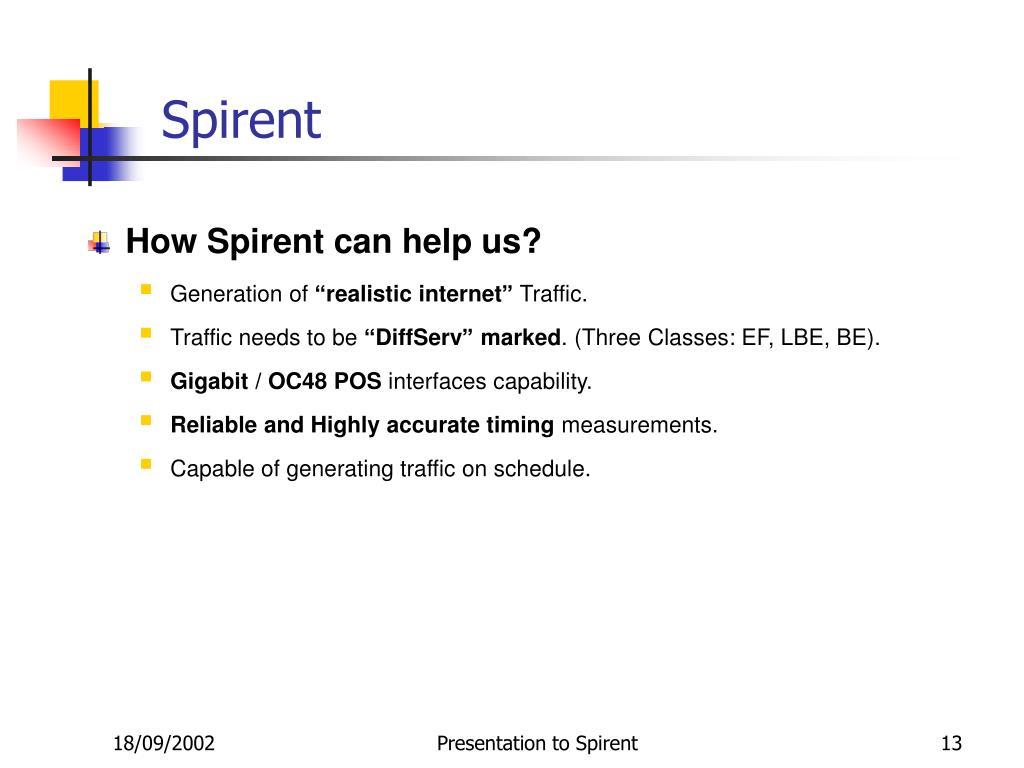Click the yellow-red-blue squares logo graphic
This screenshot has height=768, width=1024.
(78, 129)
